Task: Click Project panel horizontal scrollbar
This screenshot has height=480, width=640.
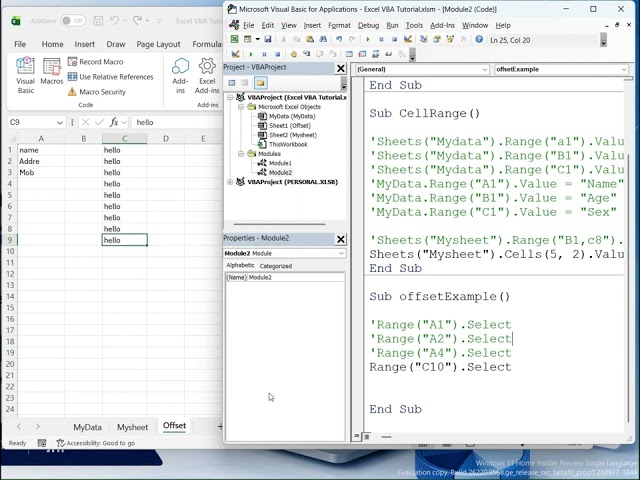Action: tap(280, 224)
